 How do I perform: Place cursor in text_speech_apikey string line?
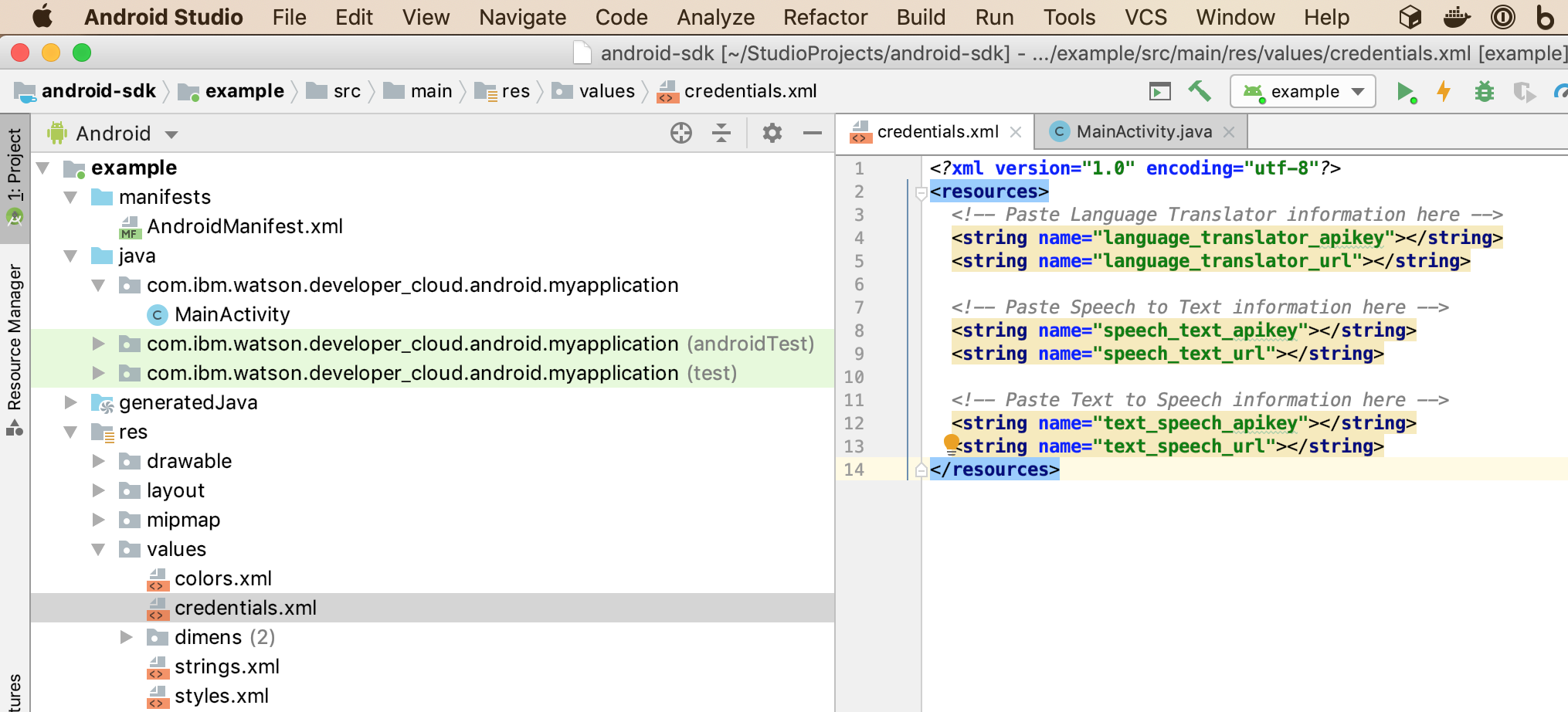click(1183, 423)
